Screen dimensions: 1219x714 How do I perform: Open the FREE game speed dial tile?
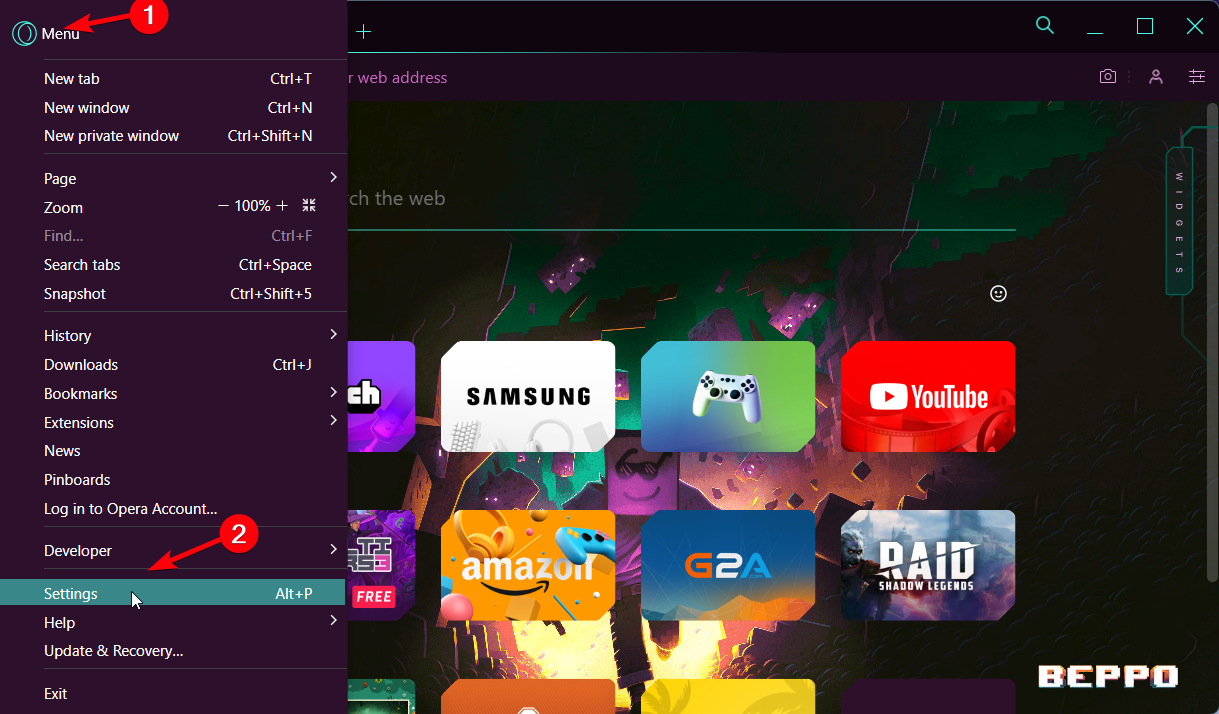point(381,566)
